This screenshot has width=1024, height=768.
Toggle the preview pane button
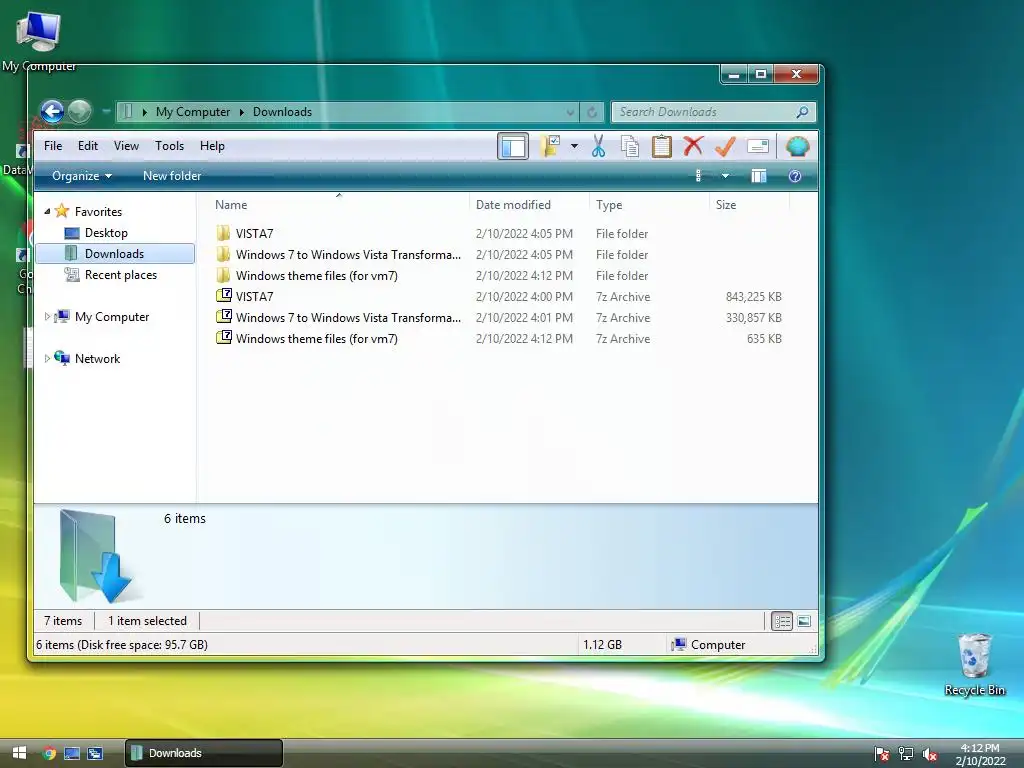[x=758, y=176]
